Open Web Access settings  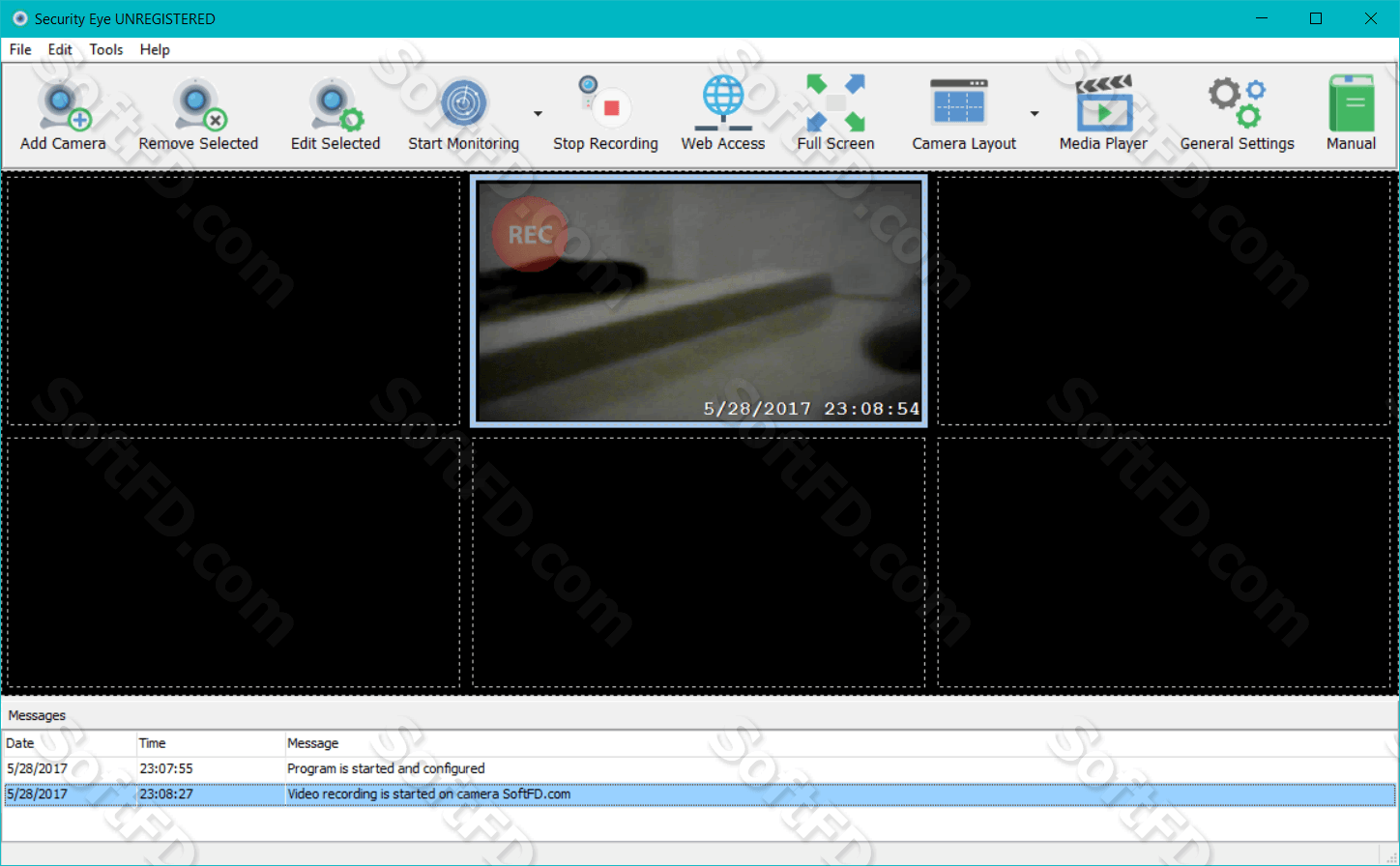(722, 114)
